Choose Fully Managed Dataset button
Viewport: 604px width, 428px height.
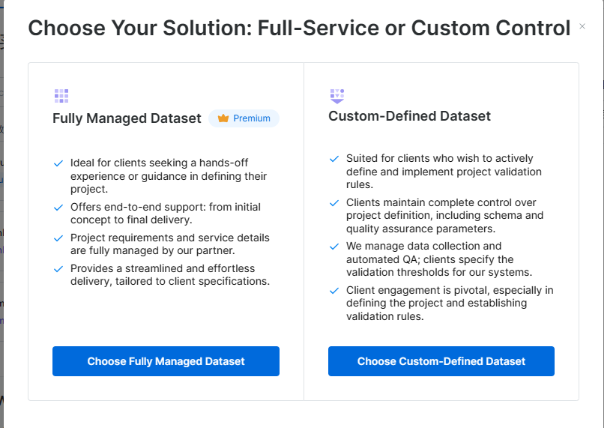(x=166, y=361)
